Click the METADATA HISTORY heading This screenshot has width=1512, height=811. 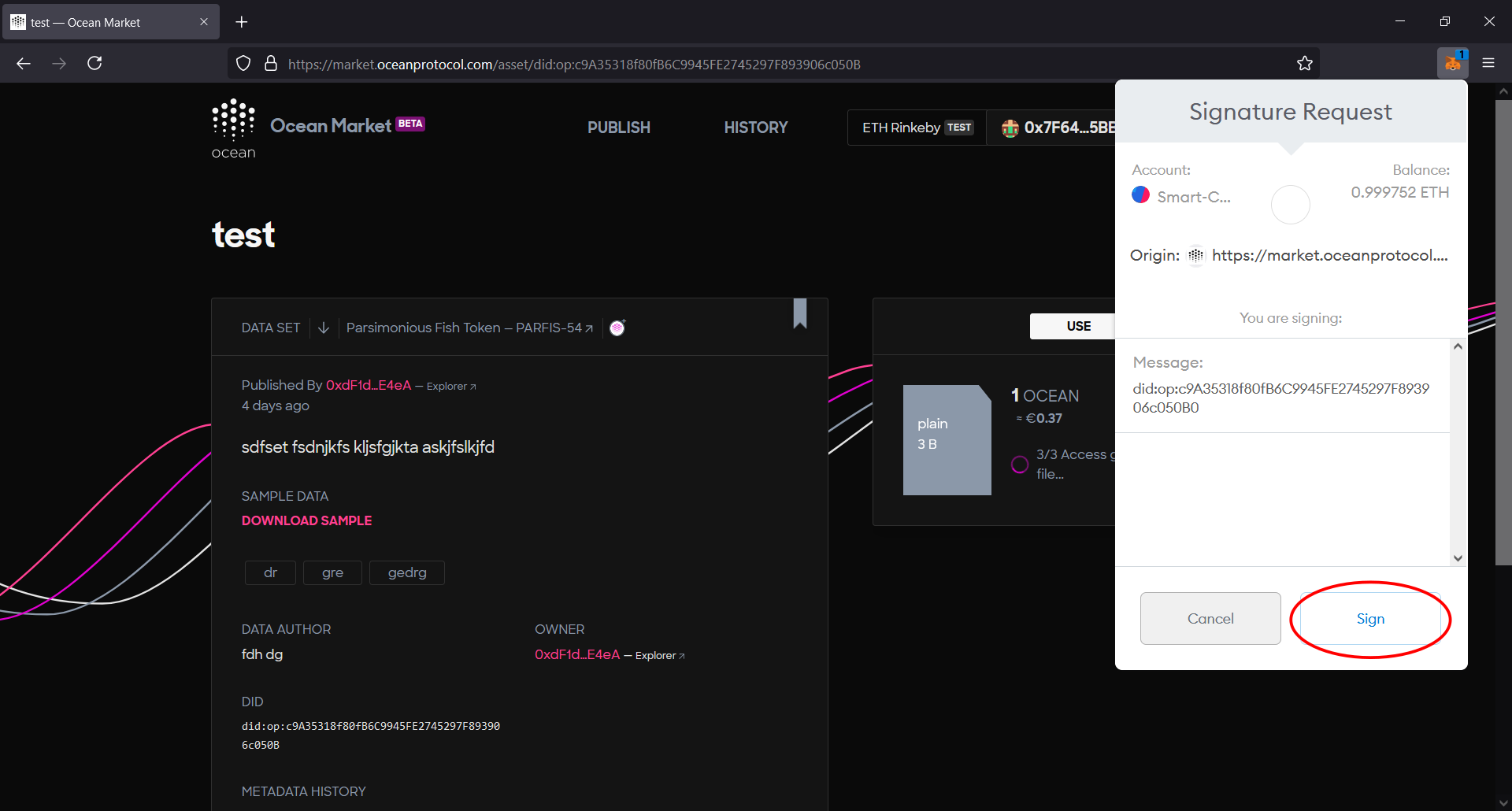click(303, 791)
